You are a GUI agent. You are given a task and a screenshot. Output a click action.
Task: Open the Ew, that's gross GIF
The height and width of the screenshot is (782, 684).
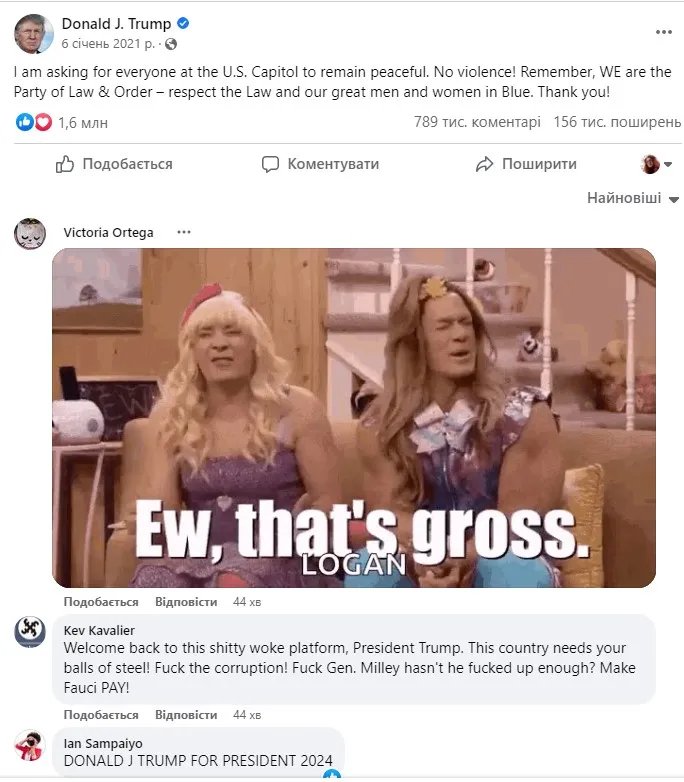coord(354,418)
